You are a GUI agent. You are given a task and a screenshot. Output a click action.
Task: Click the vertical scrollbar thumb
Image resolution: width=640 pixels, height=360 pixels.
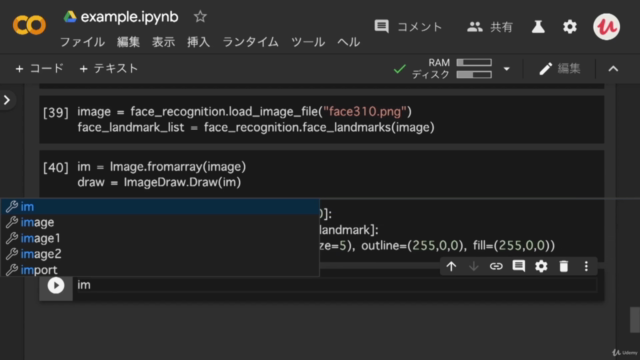point(635,320)
